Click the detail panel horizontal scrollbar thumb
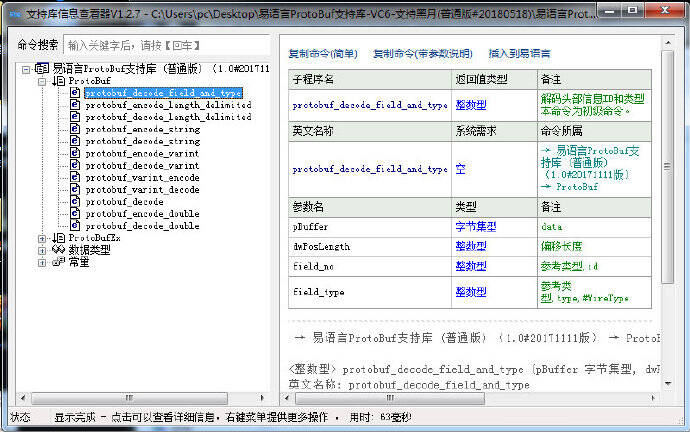Viewport: 690px width, 432px height. pos(390,398)
